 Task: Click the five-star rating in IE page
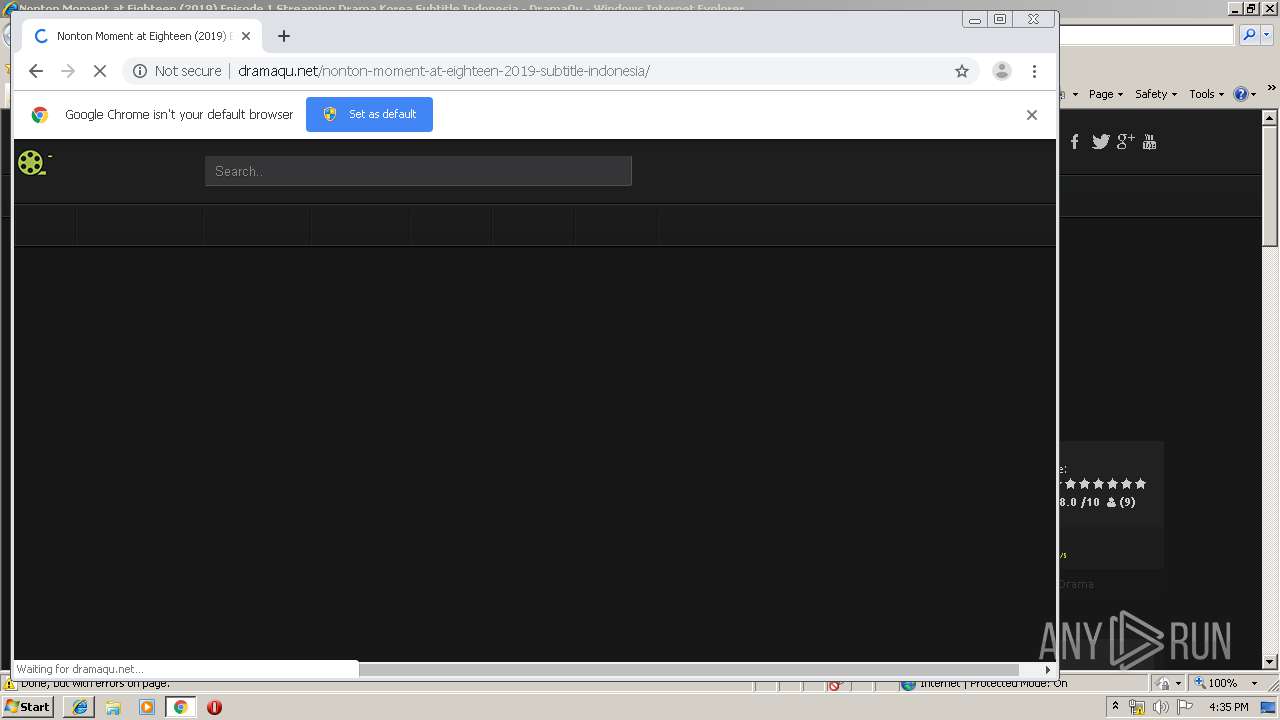(1105, 484)
